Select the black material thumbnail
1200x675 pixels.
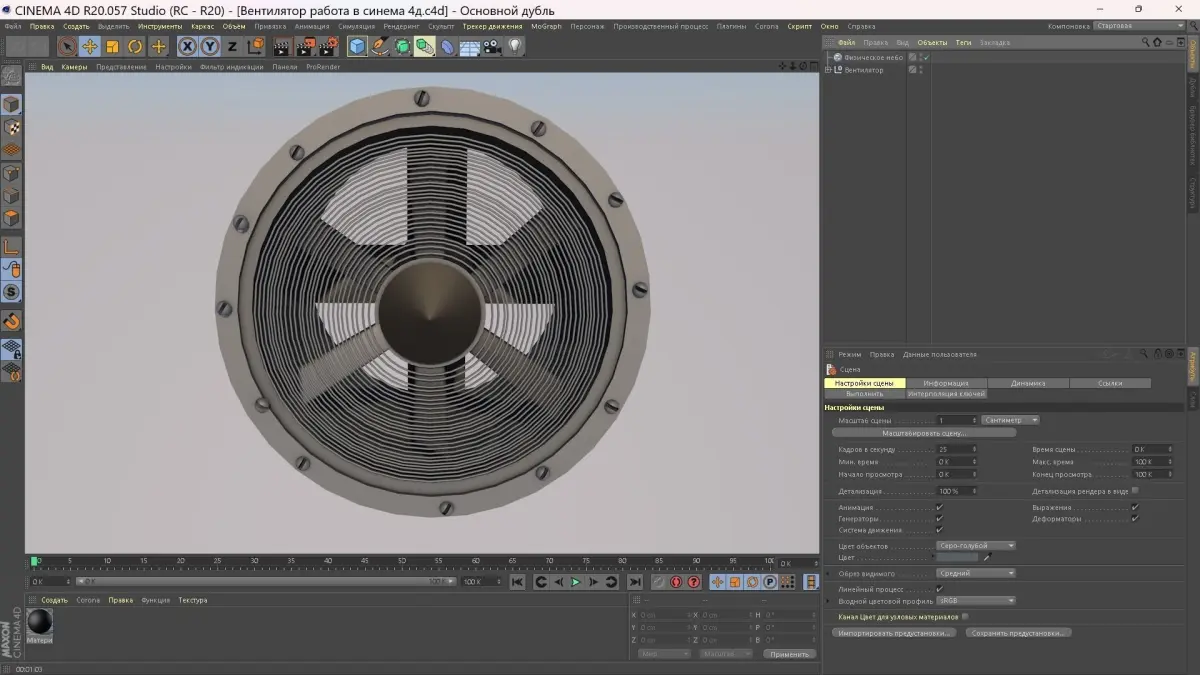(40, 621)
